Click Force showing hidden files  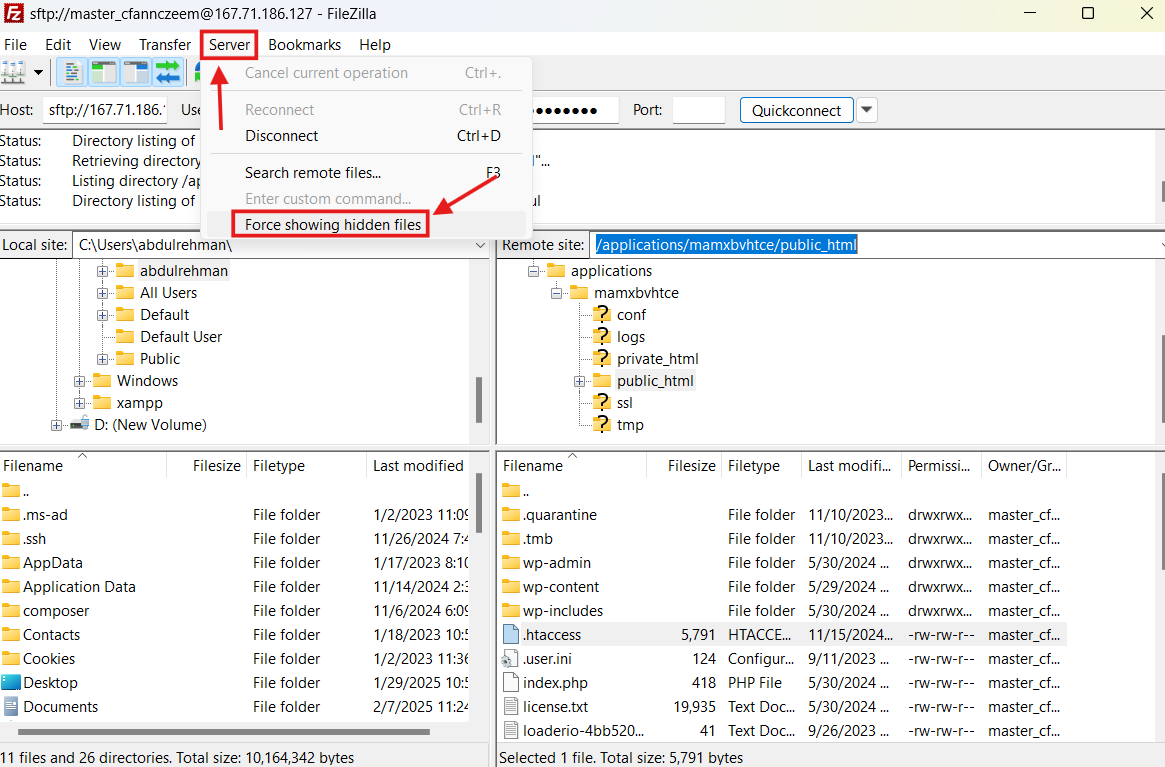click(x=333, y=225)
